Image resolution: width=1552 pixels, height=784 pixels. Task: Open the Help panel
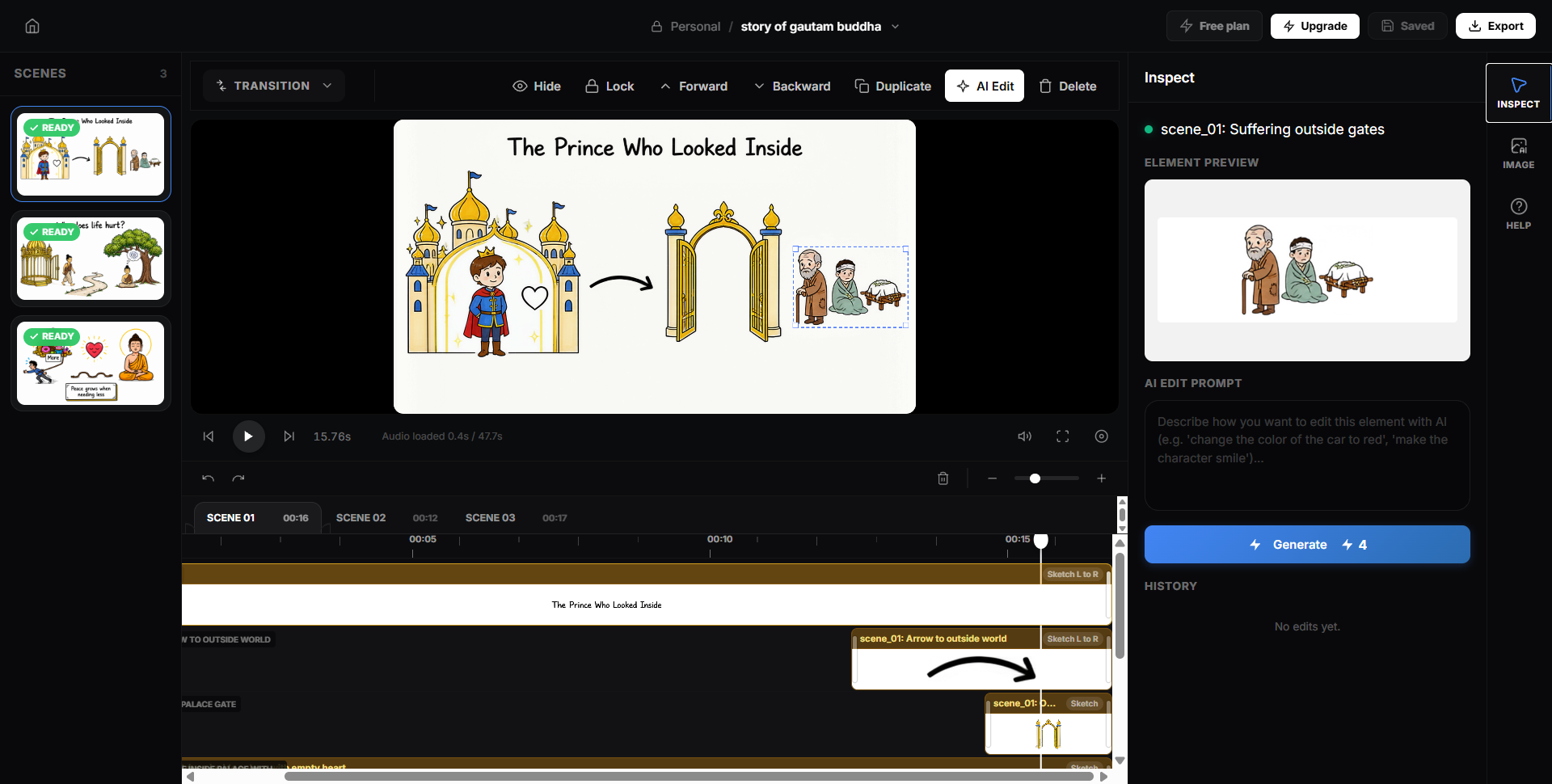1518,213
